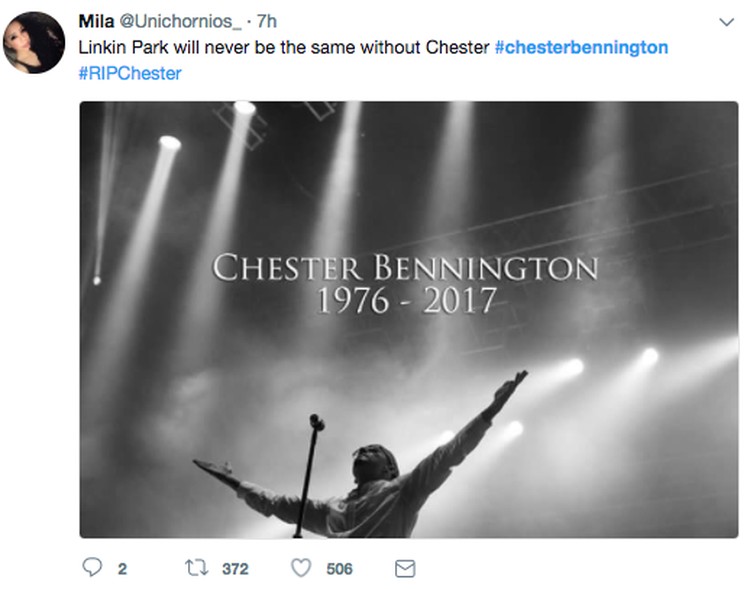Image resolution: width=750 pixels, height=589 pixels.
Task: Expand the tweet options chevron
Action: click(x=727, y=22)
